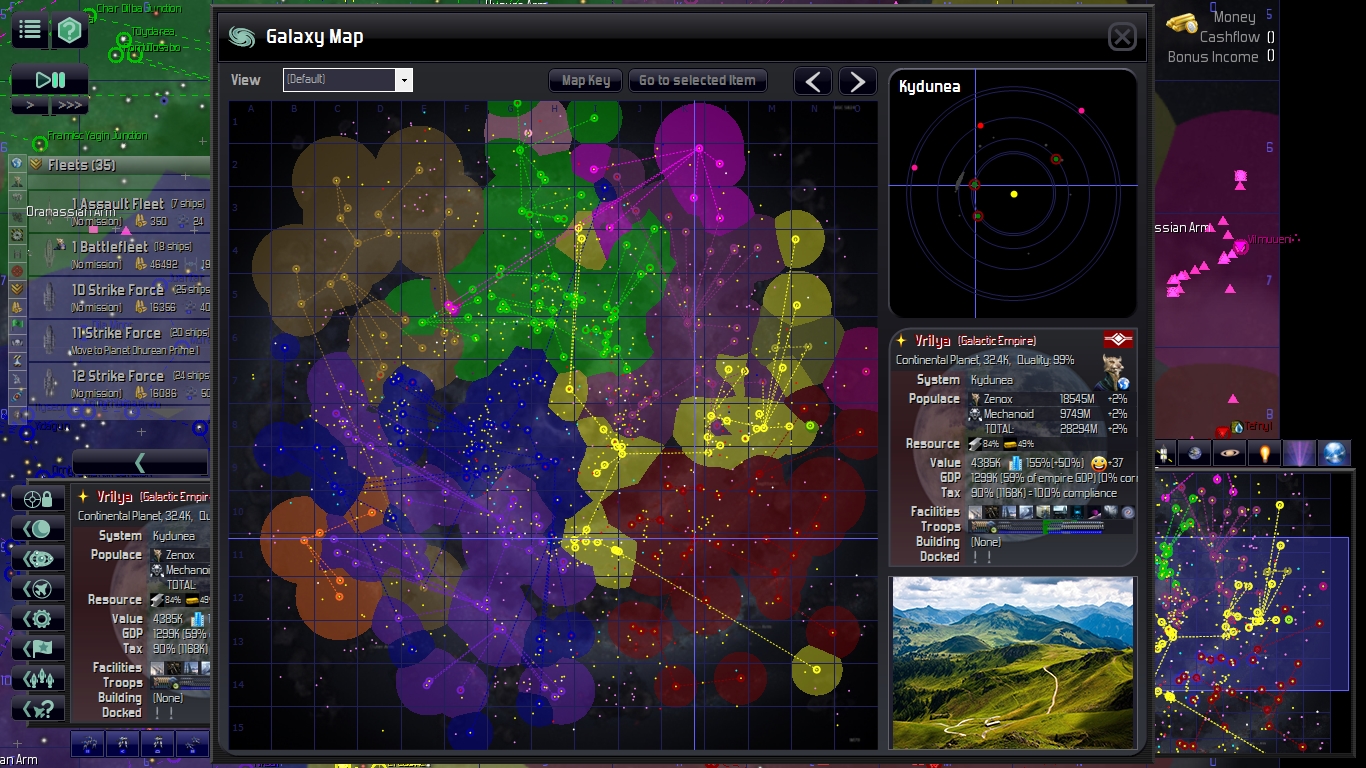The height and width of the screenshot is (768, 1366).
Task: Click the magenta highlighted system inside green territory
Action: (x=452, y=309)
